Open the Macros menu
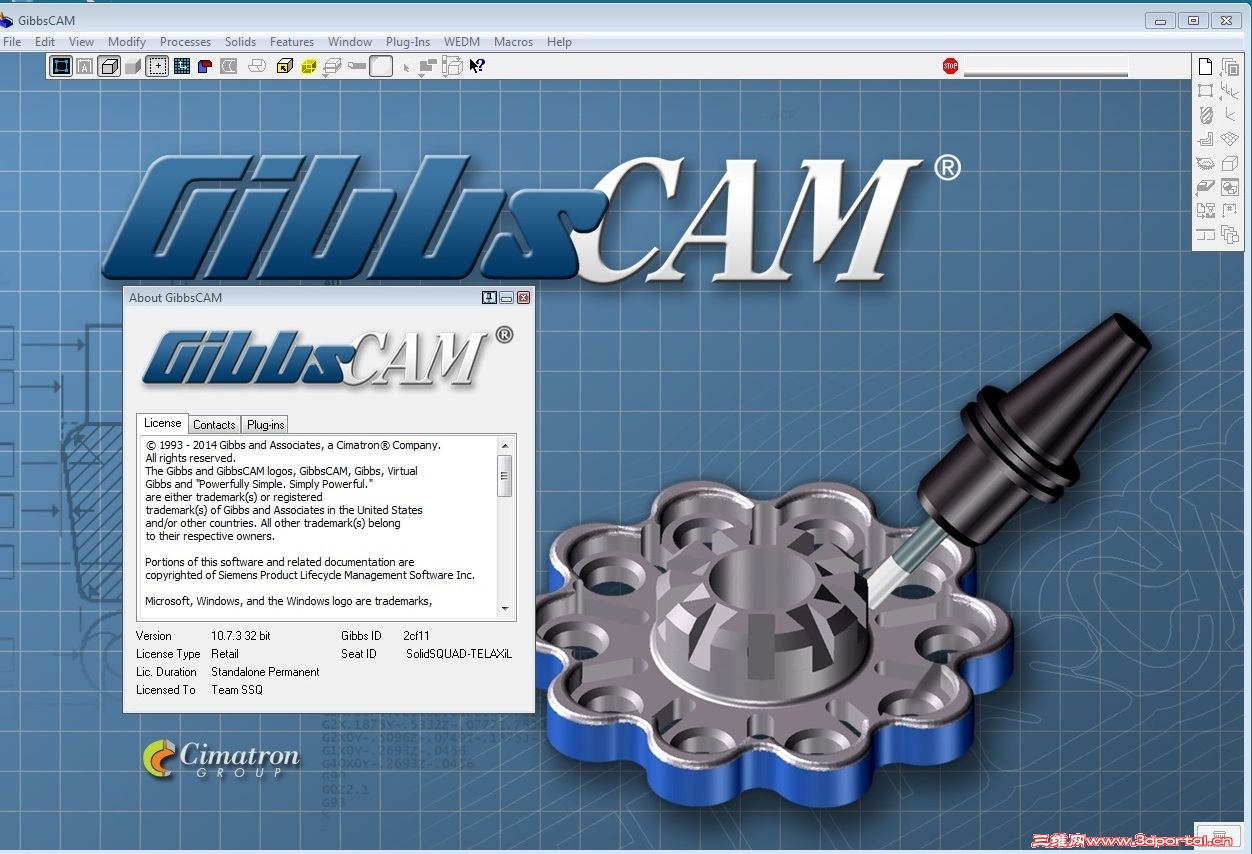This screenshot has height=854, width=1252. 514,42
